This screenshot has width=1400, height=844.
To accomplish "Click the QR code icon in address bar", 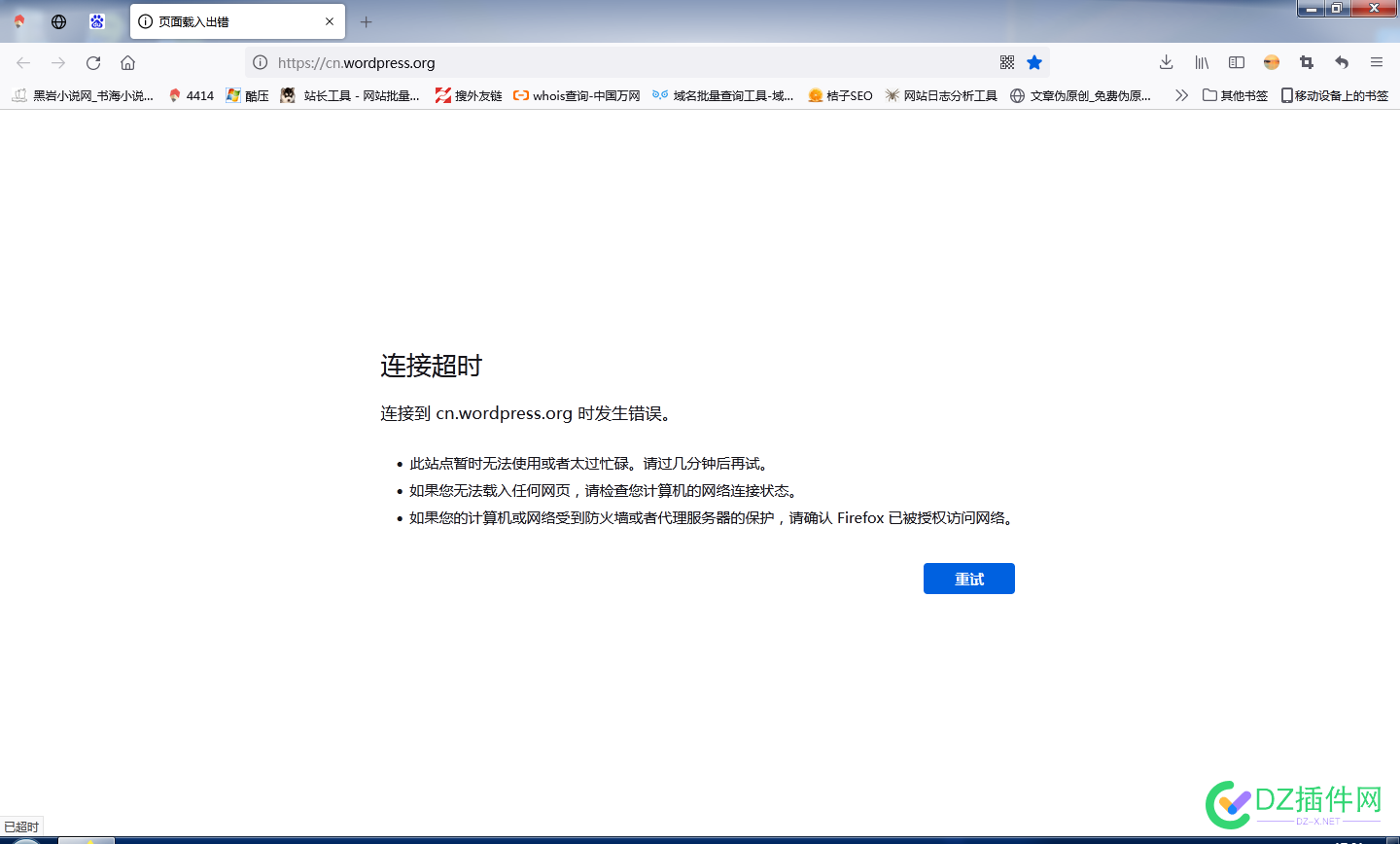I will pyautogui.click(x=1007, y=62).
